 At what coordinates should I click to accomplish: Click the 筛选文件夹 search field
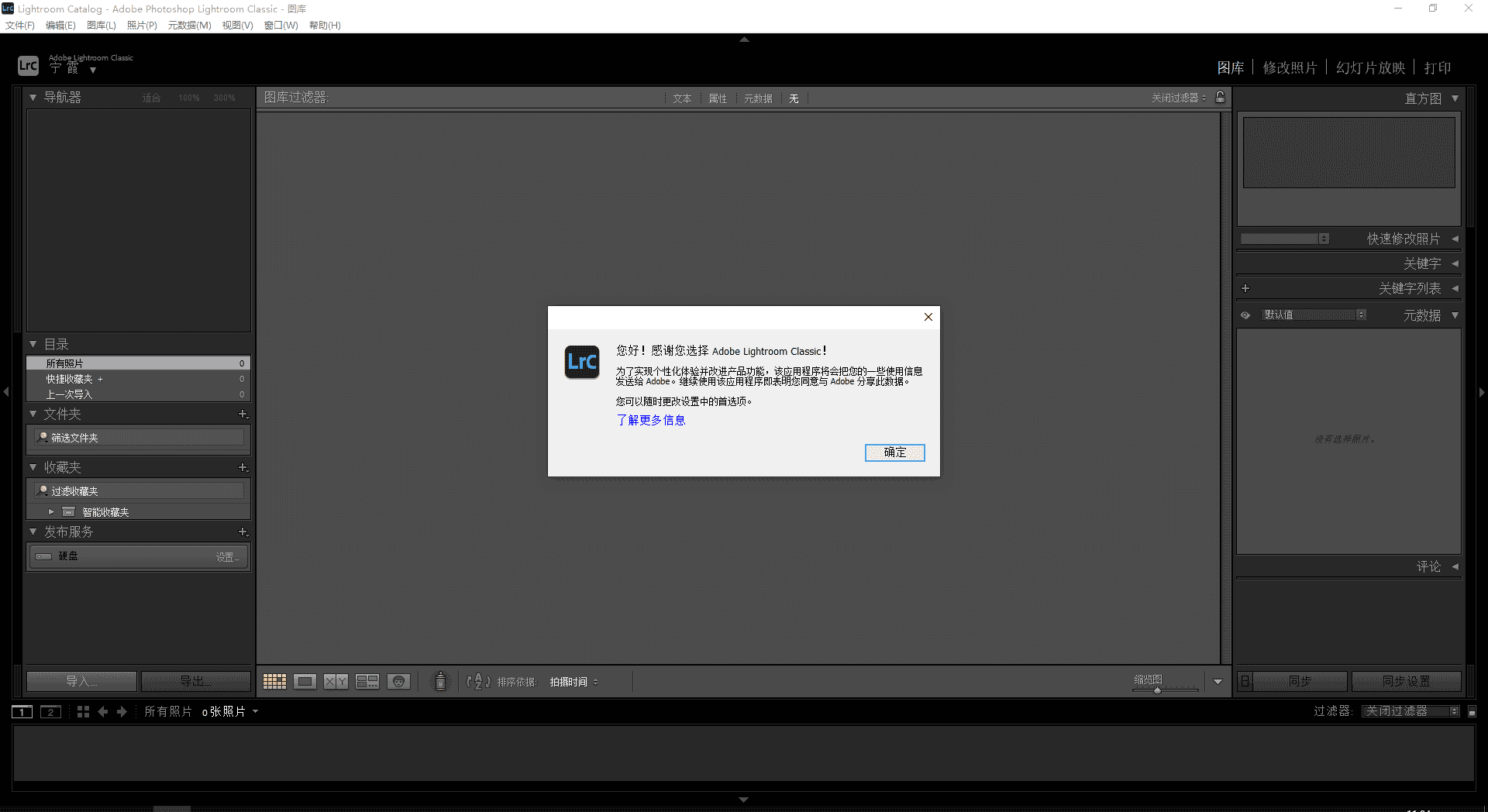(x=139, y=438)
